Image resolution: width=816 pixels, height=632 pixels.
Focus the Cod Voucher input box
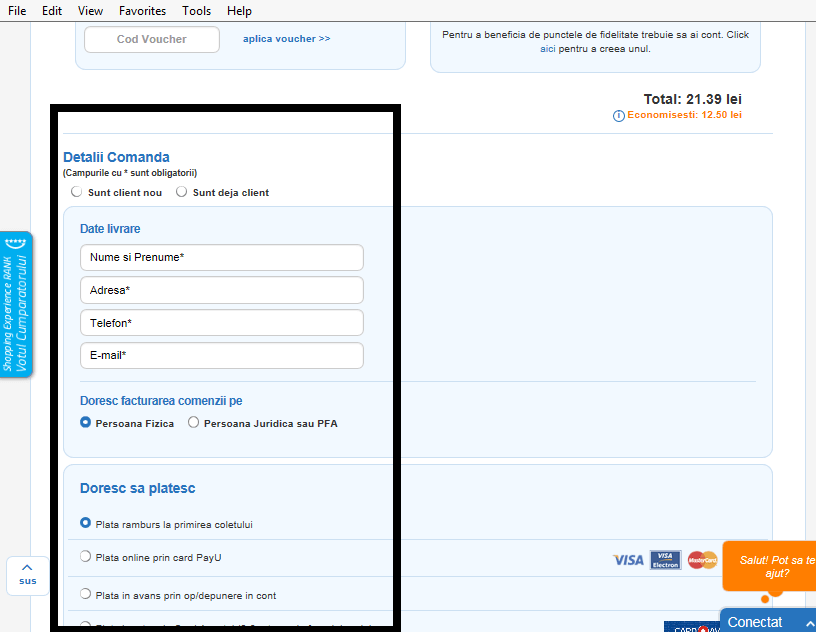(x=151, y=40)
